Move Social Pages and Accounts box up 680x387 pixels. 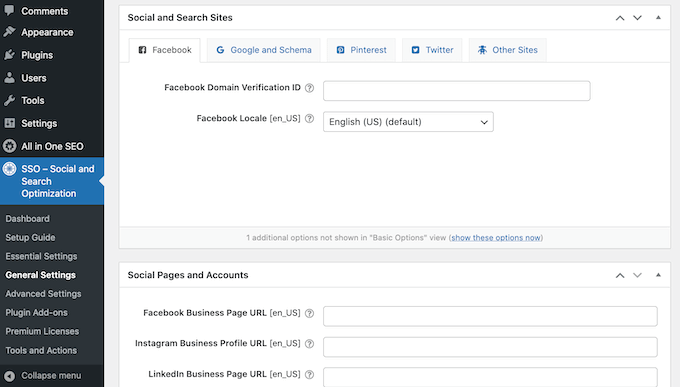tap(620, 275)
